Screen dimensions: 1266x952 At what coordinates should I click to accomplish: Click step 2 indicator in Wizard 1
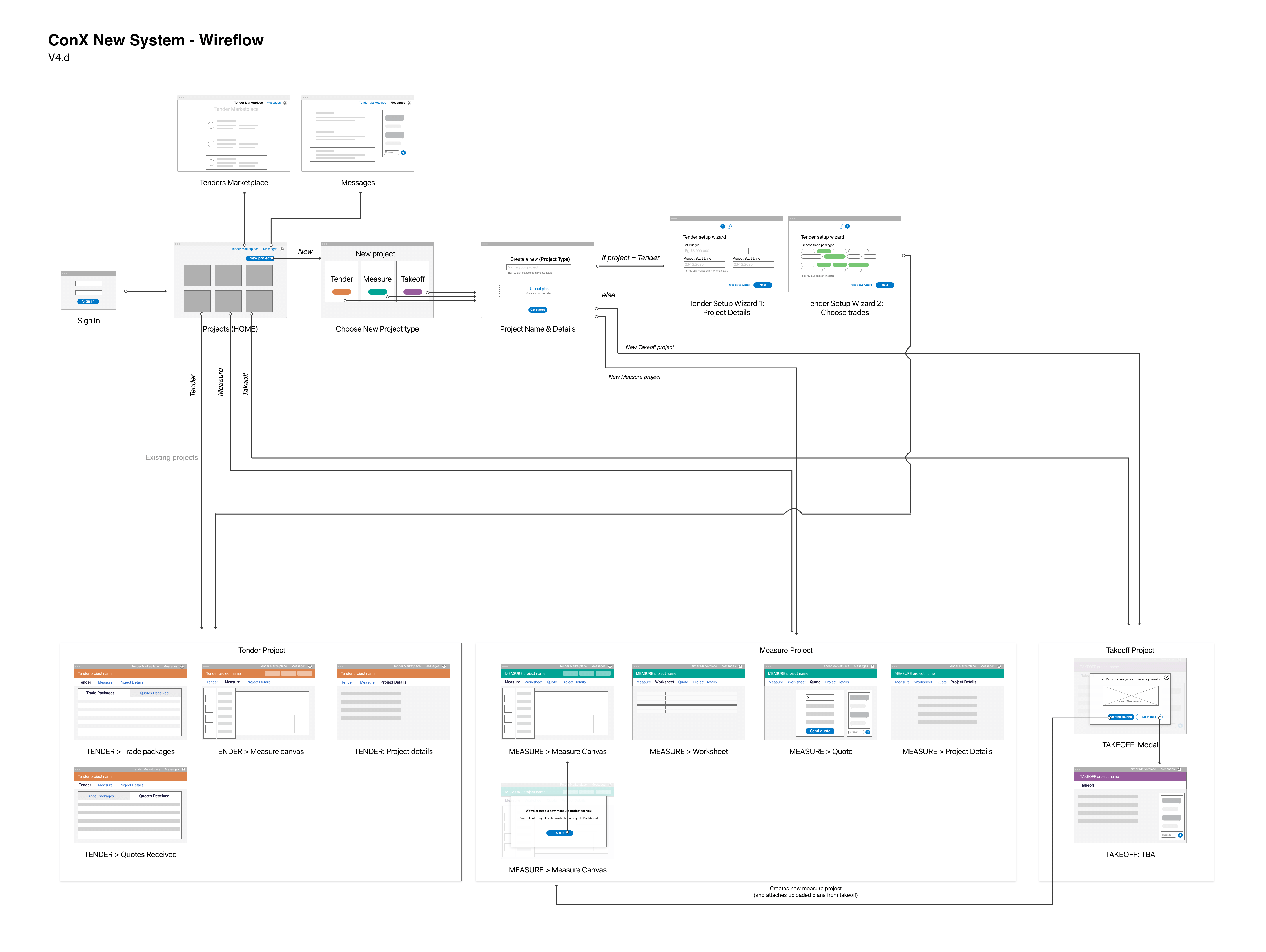(729, 226)
